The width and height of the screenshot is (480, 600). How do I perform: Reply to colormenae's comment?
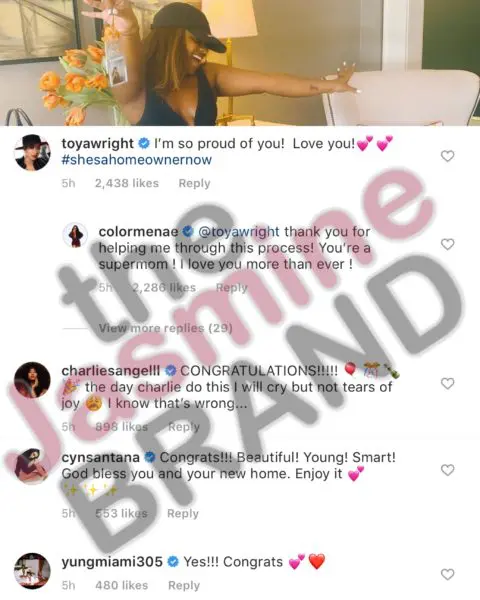pos(232,287)
